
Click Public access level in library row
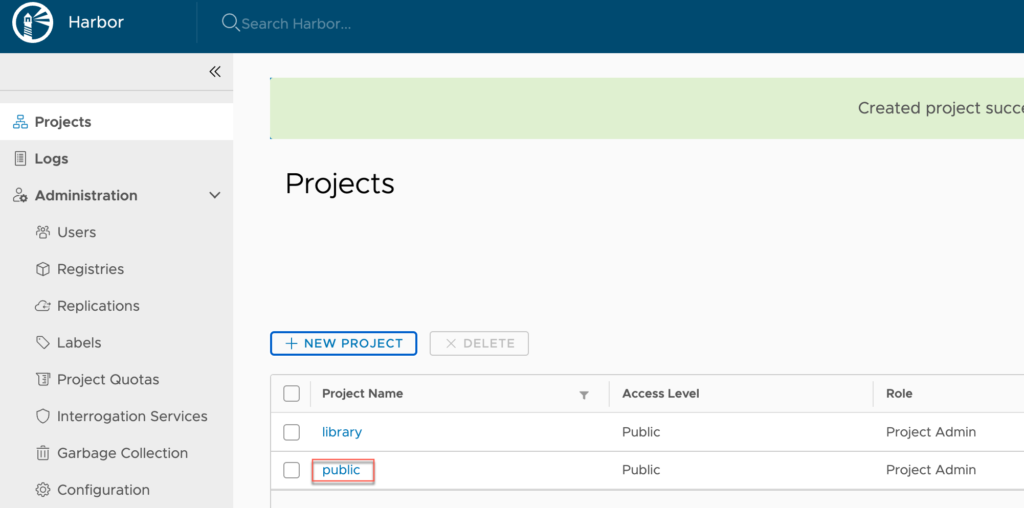tap(641, 432)
